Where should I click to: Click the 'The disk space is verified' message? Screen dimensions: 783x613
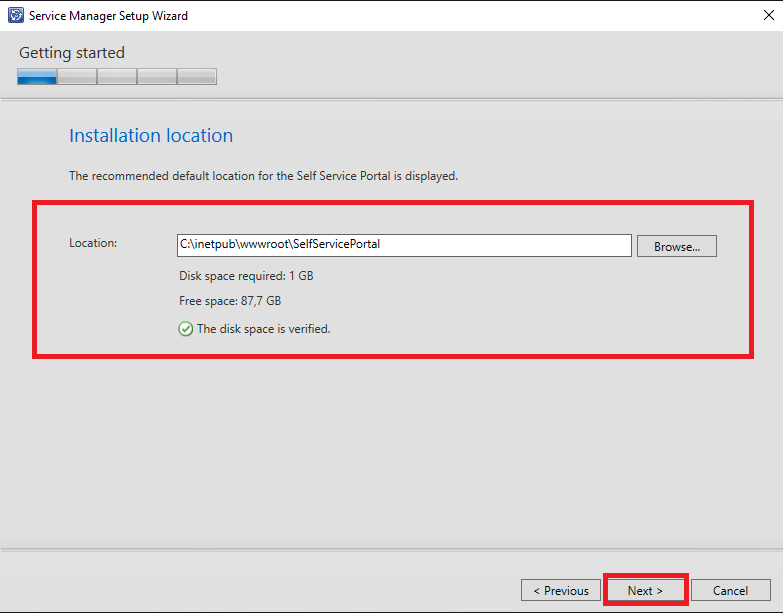[x=264, y=329]
